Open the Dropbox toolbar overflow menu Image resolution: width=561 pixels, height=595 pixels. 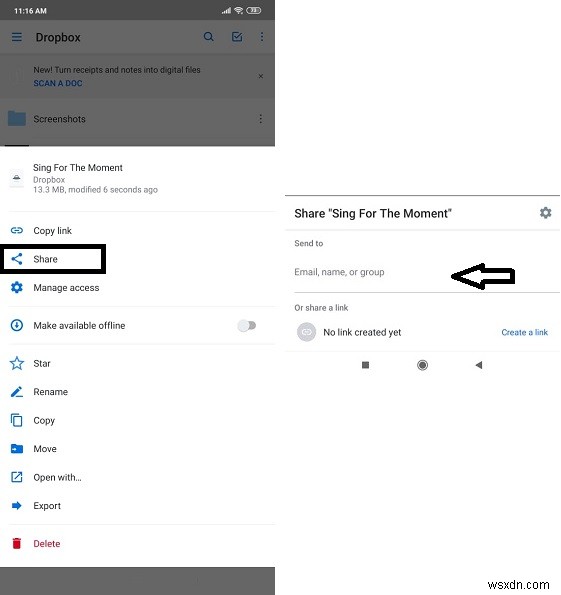[x=262, y=37]
